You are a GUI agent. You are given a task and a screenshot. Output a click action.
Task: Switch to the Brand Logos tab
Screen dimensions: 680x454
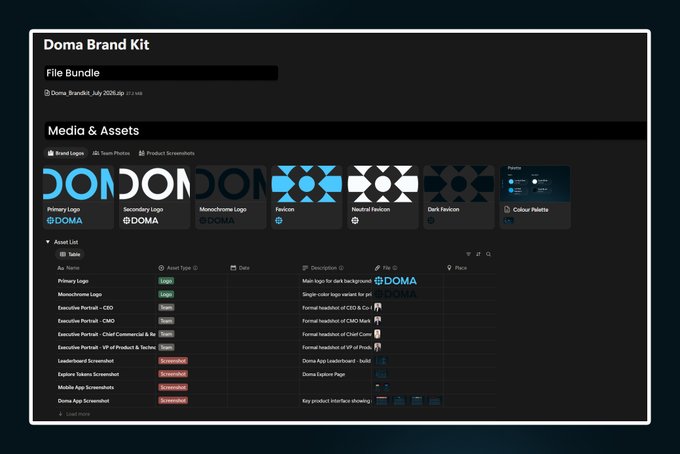point(66,153)
